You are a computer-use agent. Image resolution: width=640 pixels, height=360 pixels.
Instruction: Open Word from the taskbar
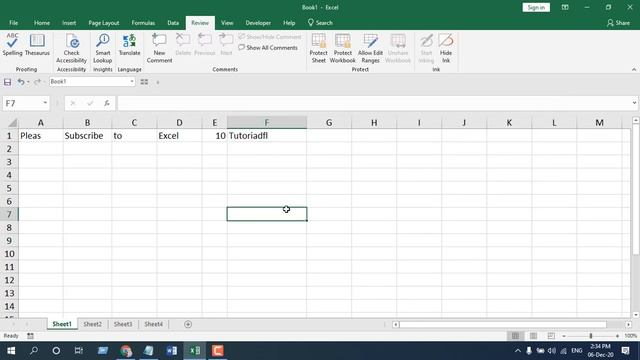click(x=172, y=351)
